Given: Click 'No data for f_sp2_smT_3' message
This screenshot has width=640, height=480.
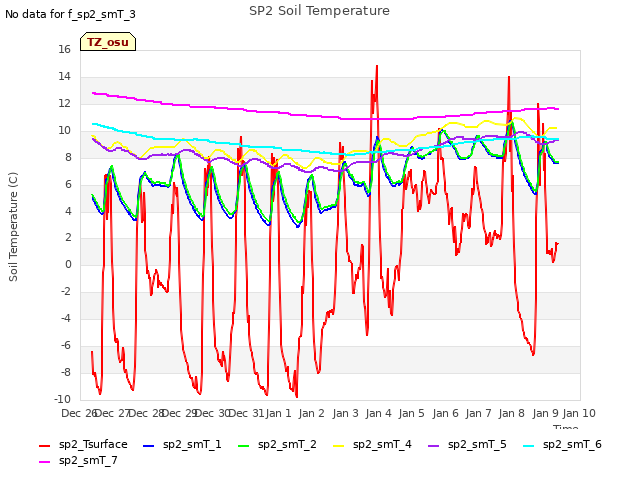Looking at the screenshot, I should pos(70,14).
